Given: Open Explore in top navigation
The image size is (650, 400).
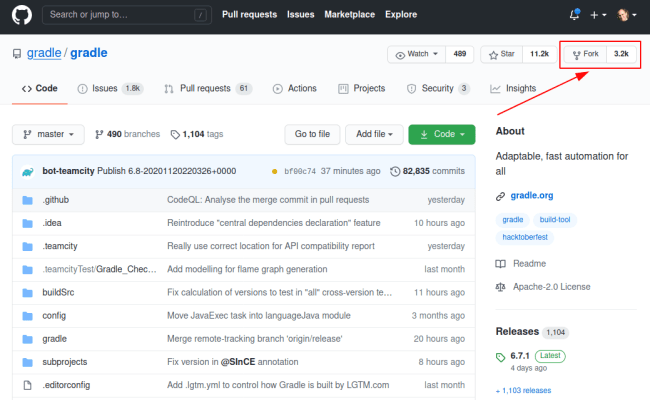Looking at the screenshot, I should tap(401, 15).
